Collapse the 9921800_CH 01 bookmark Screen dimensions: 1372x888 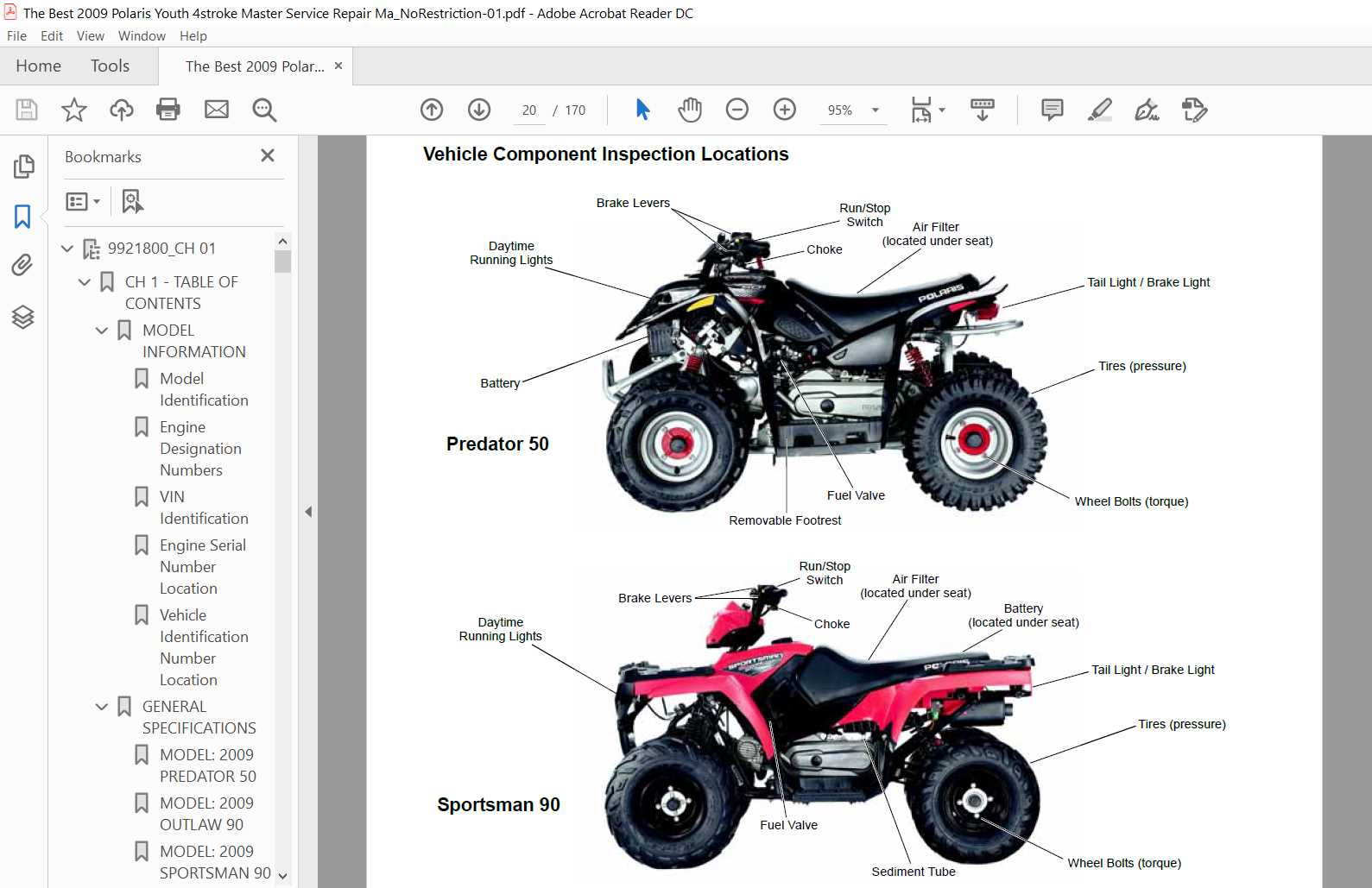(67, 249)
